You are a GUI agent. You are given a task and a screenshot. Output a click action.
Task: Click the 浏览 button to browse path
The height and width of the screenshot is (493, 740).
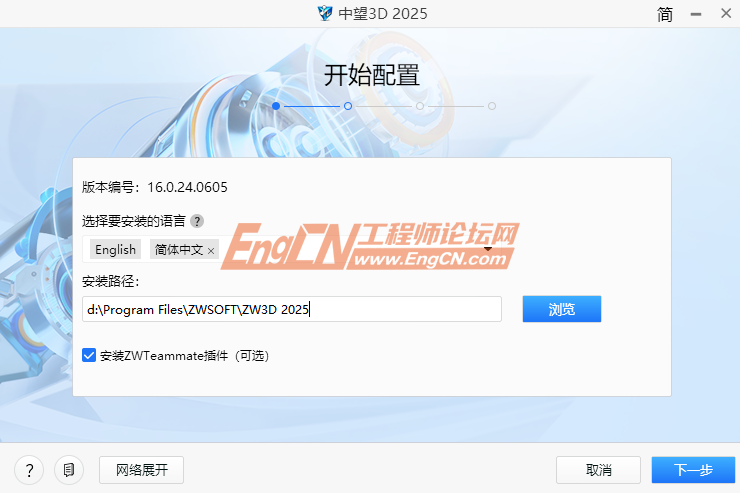[561, 309]
